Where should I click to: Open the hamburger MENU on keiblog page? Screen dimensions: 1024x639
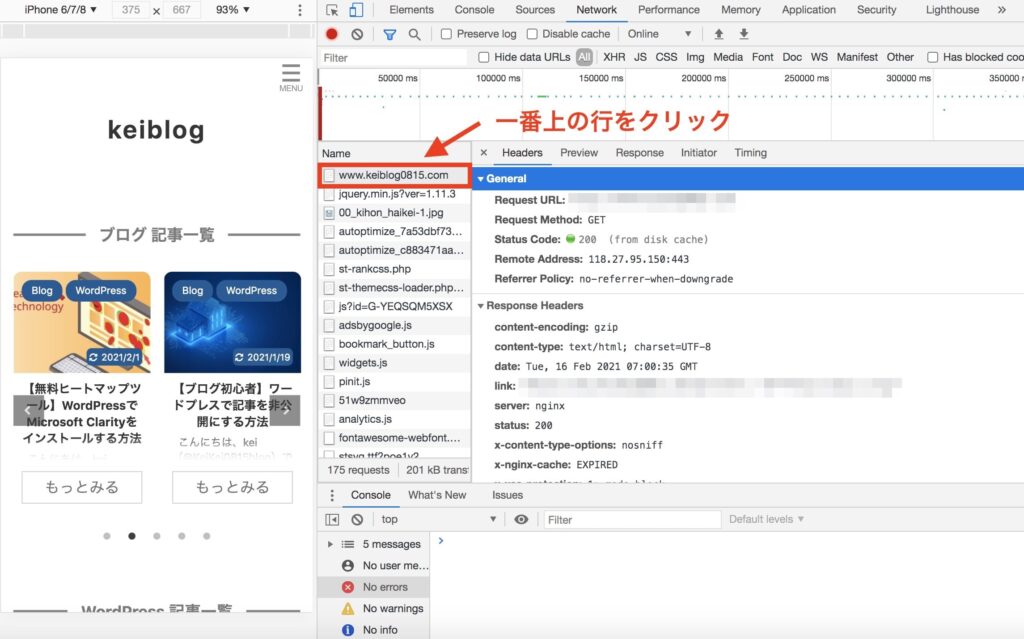pyautogui.click(x=291, y=78)
